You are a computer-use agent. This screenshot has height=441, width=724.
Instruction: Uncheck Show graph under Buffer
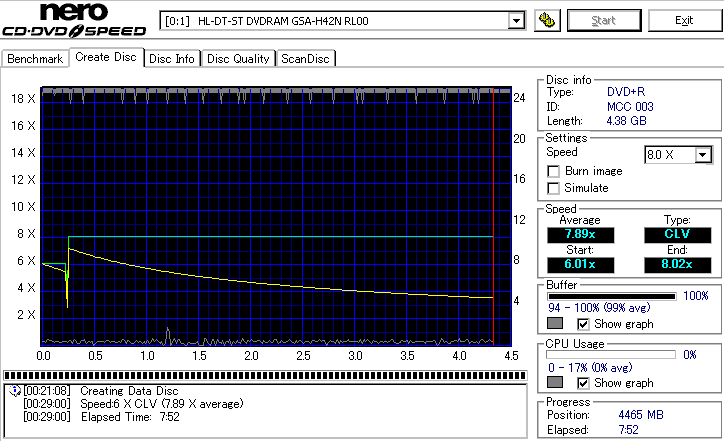coord(583,324)
